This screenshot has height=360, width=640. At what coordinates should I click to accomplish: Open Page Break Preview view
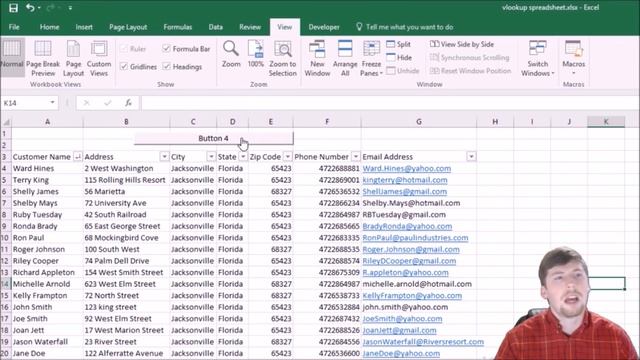[43, 58]
